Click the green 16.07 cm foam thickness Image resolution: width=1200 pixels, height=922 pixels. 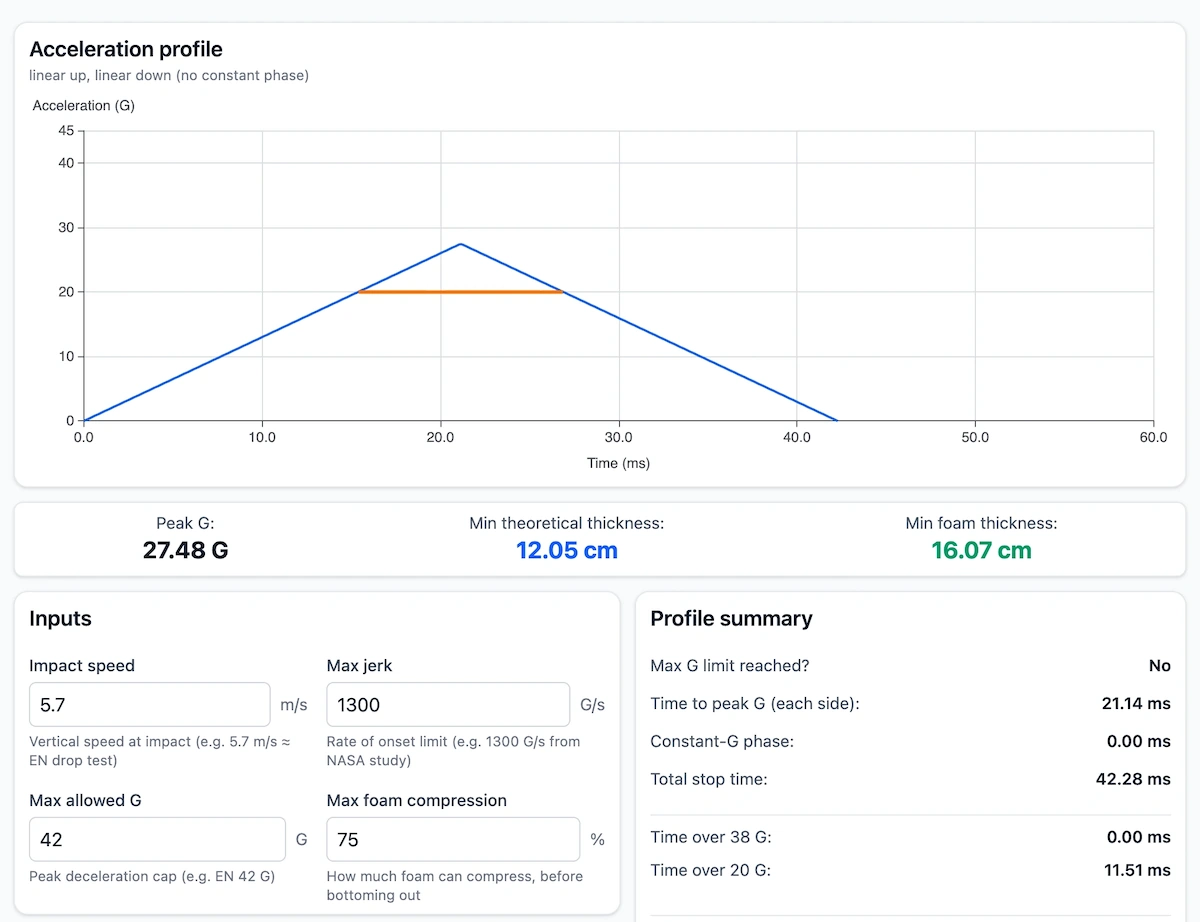pos(981,550)
